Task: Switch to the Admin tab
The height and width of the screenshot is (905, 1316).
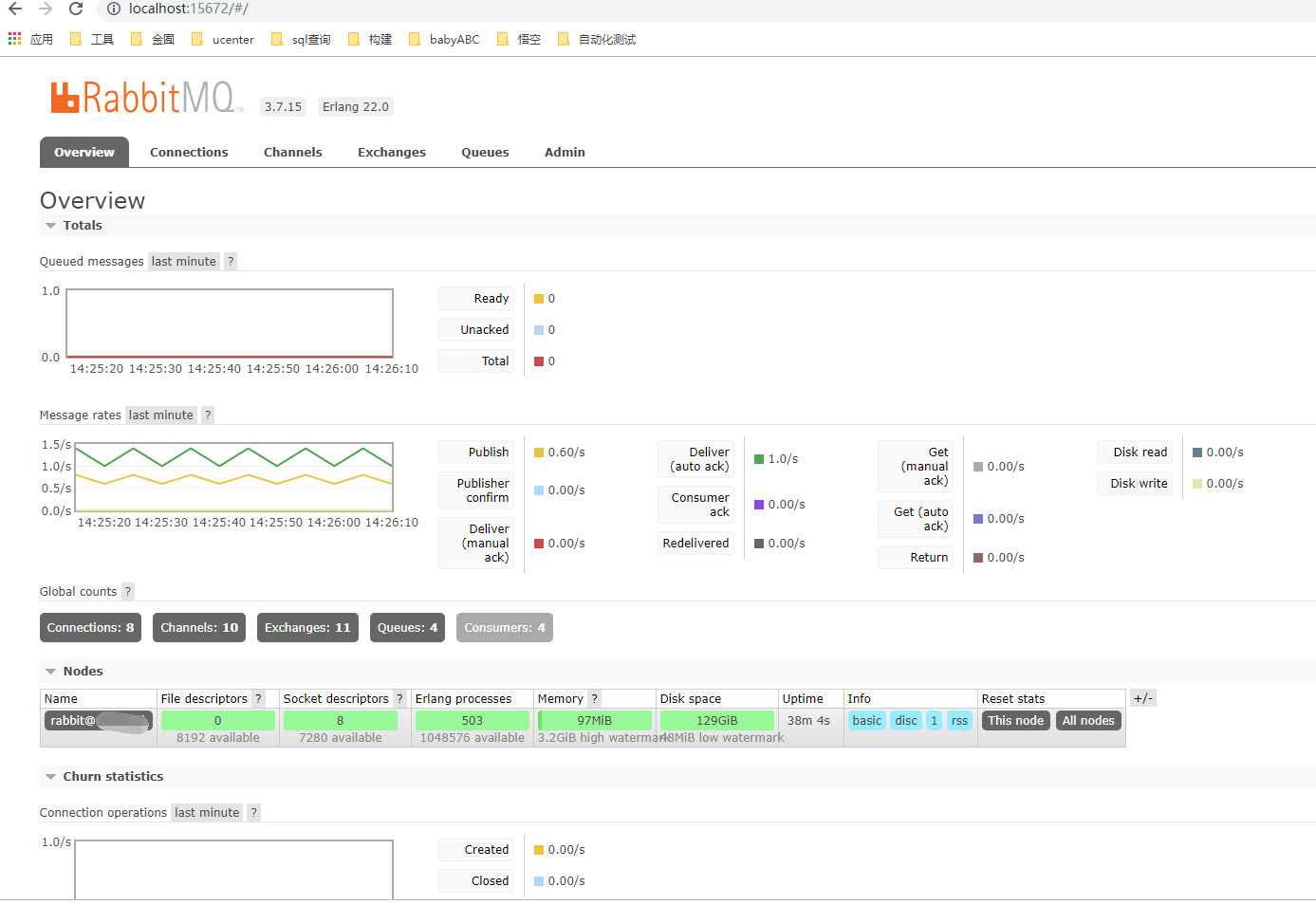Action: click(x=565, y=152)
